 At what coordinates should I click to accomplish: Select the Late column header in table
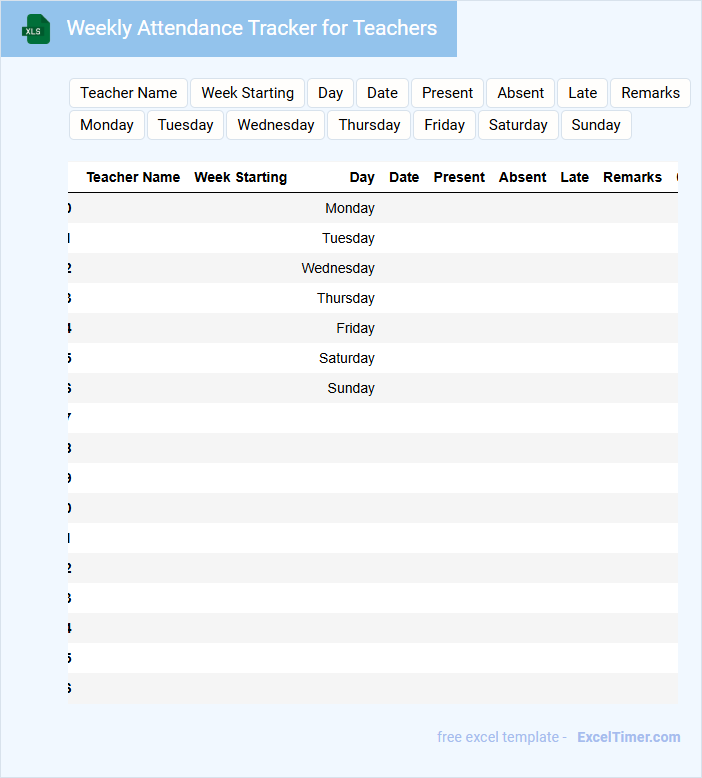[x=574, y=177]
